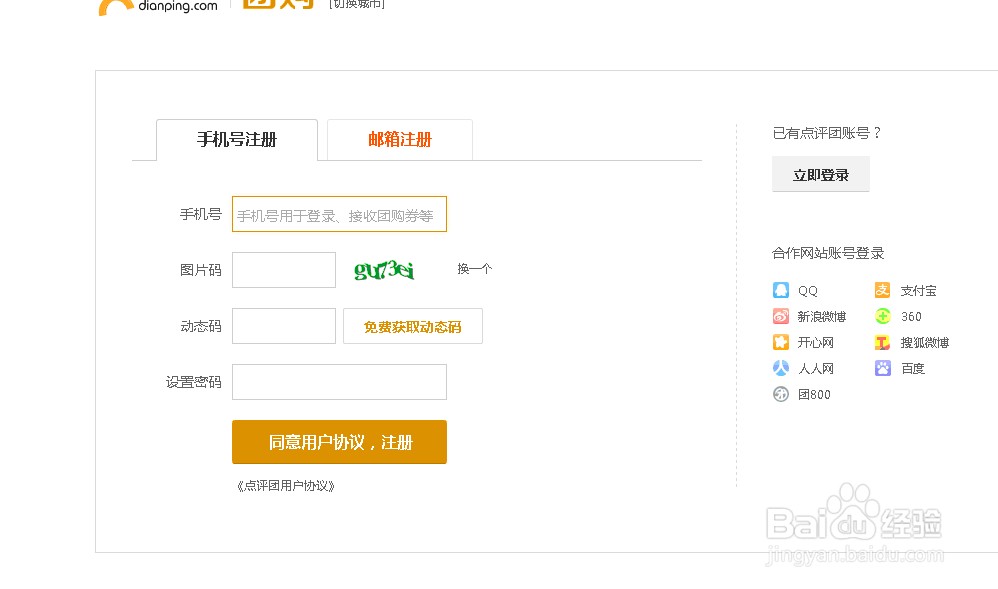Open the dianping.com logo
This screenshot has height=589, width=998.
(x=156, y=8)
